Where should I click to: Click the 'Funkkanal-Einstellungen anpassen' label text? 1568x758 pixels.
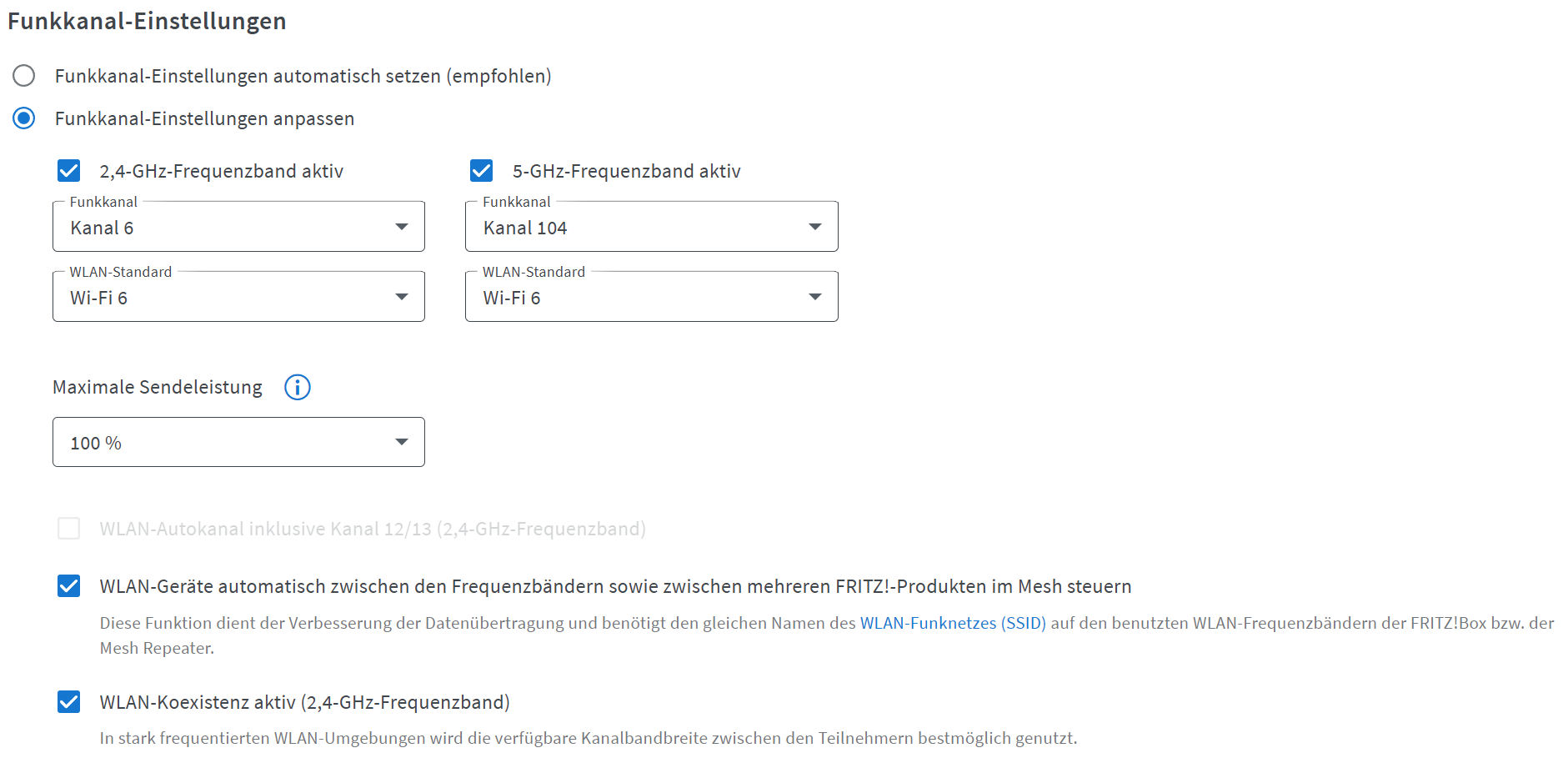205,118
